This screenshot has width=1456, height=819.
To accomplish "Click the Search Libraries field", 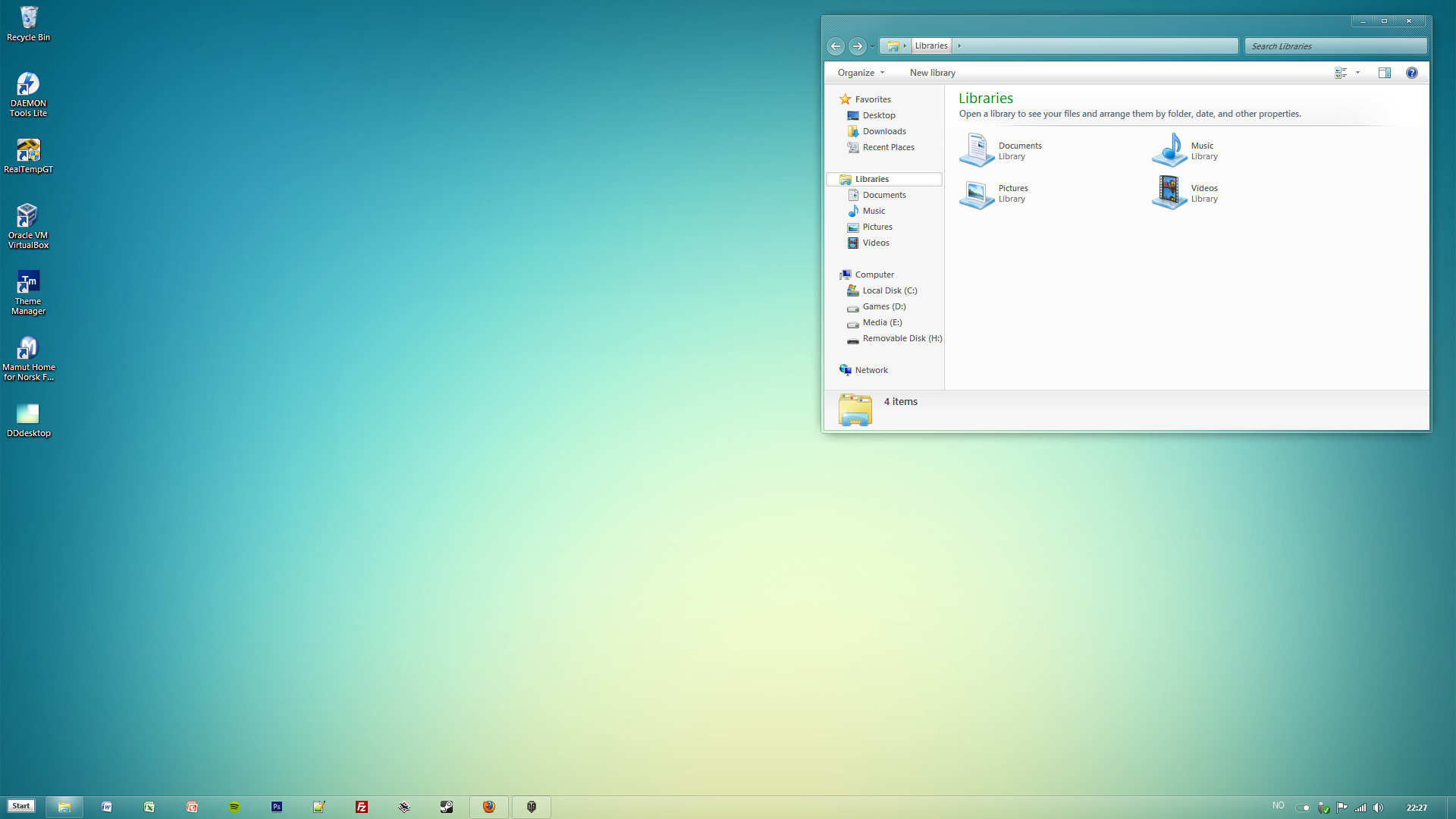I will (x=1335, y=46).
